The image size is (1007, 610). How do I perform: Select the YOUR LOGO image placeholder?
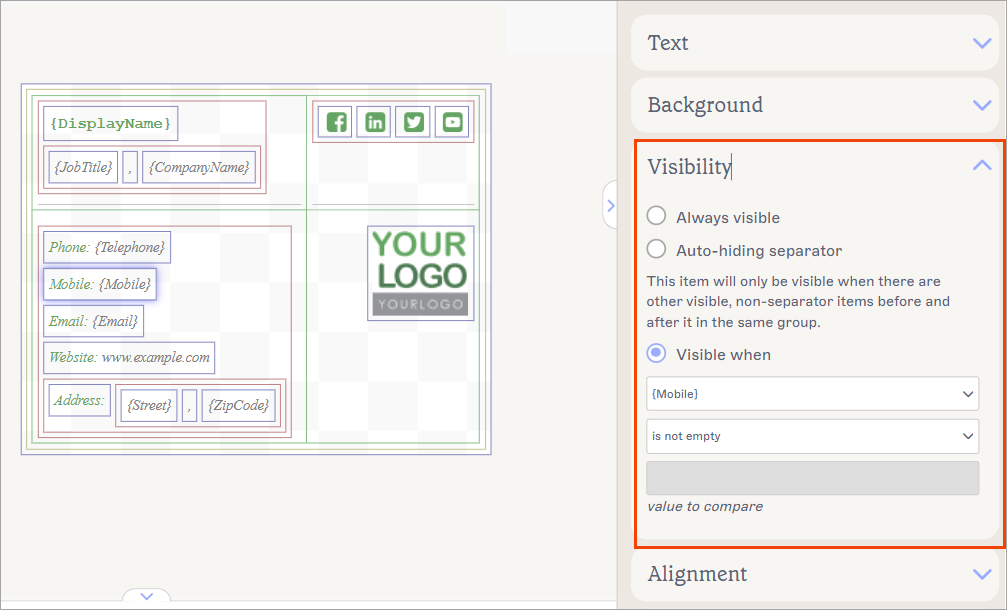click(421, 273)
